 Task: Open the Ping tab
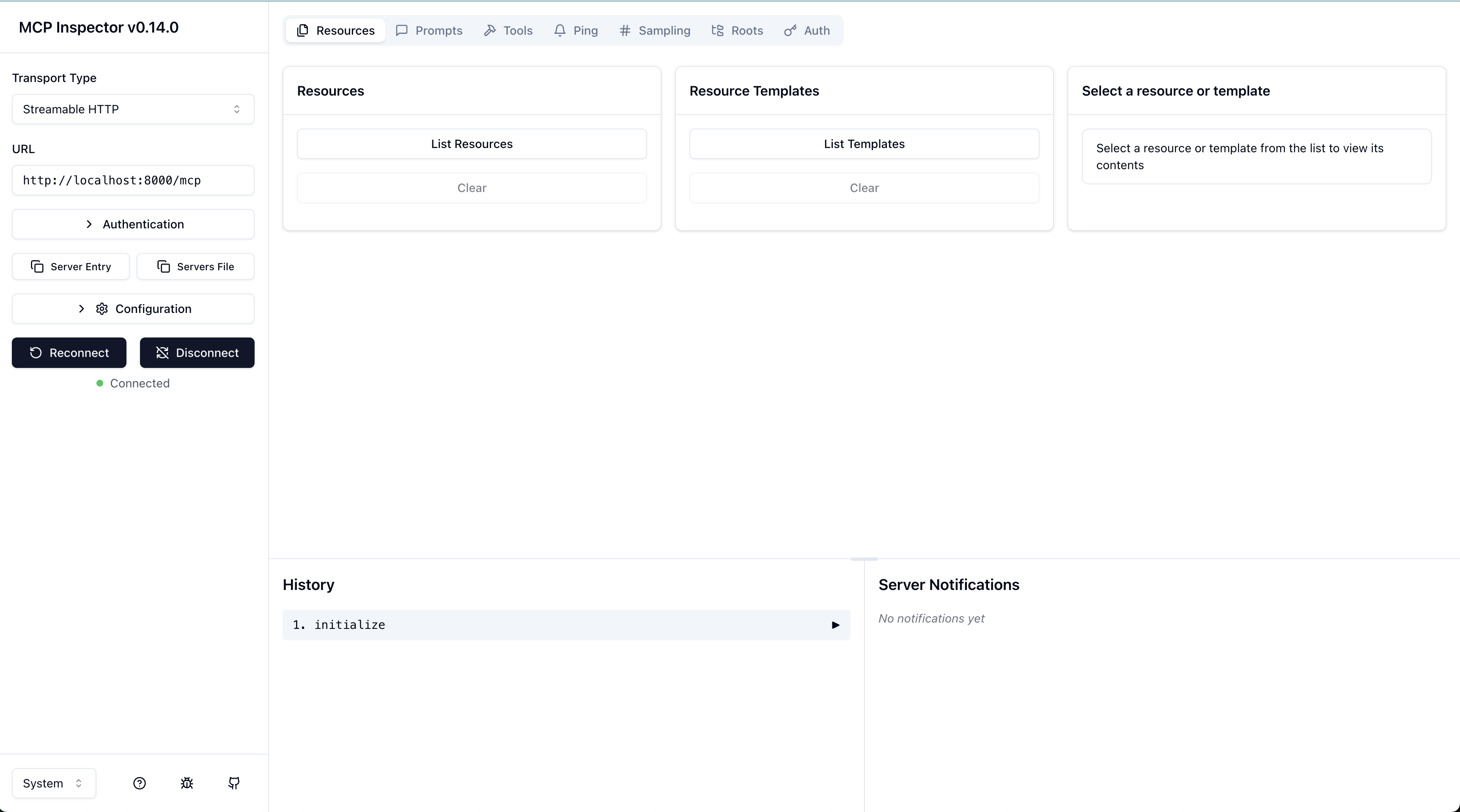click(576, 30)
